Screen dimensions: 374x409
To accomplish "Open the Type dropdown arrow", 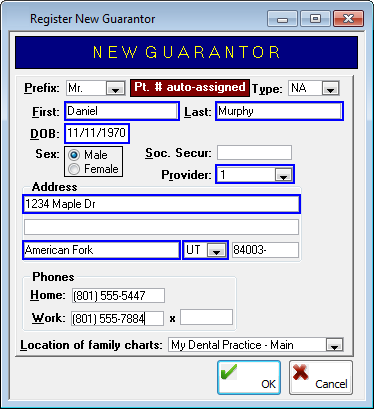I will 330,88.
